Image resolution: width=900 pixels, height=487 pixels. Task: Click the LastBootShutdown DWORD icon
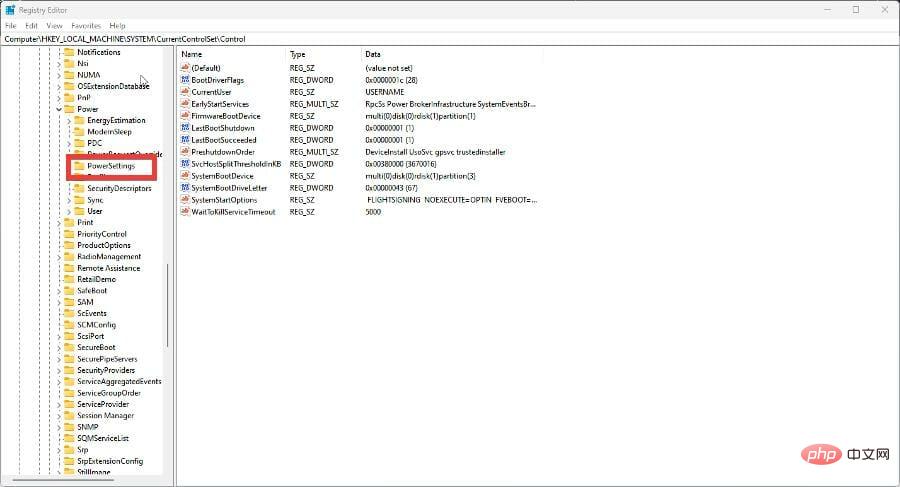pos(185,128)
